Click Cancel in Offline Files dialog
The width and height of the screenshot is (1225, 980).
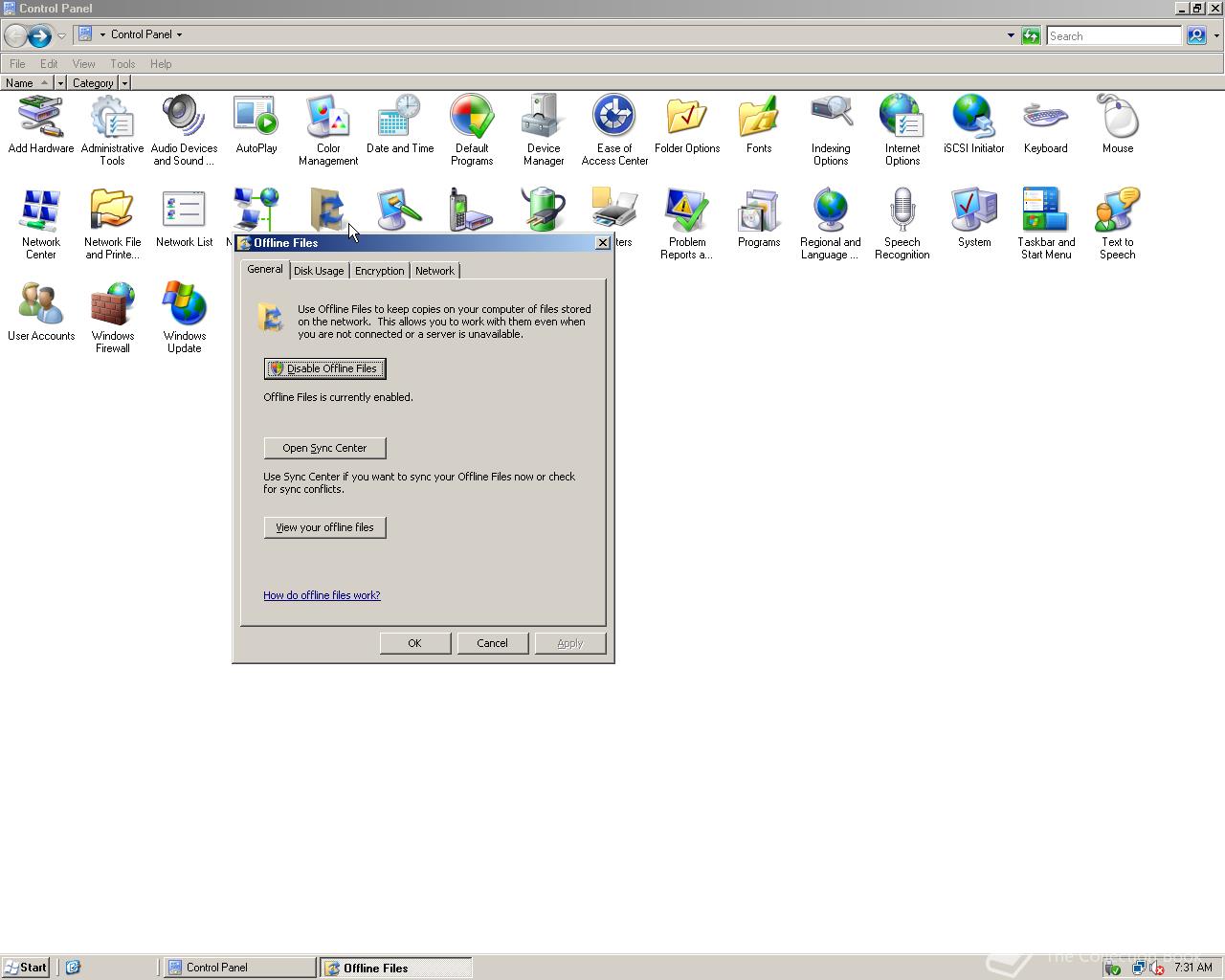point(492,643)
